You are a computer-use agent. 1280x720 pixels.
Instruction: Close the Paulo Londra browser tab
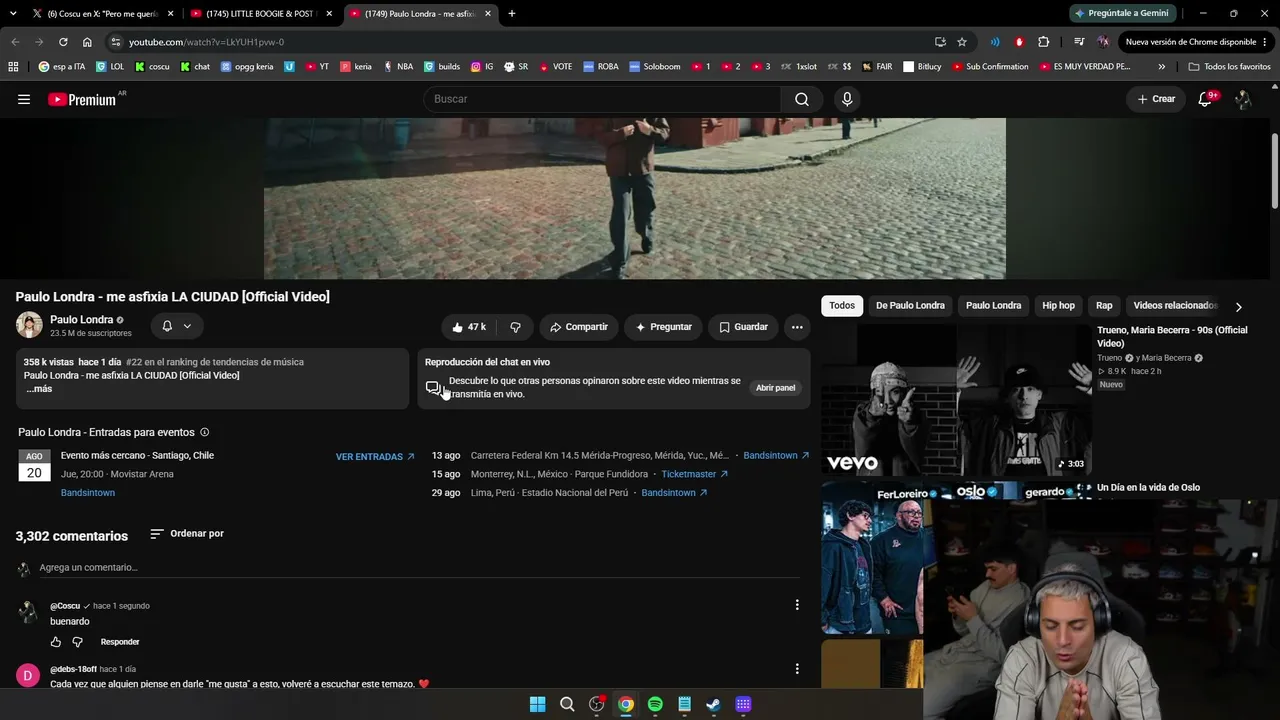pyautogui.click(x=488, y=14)
